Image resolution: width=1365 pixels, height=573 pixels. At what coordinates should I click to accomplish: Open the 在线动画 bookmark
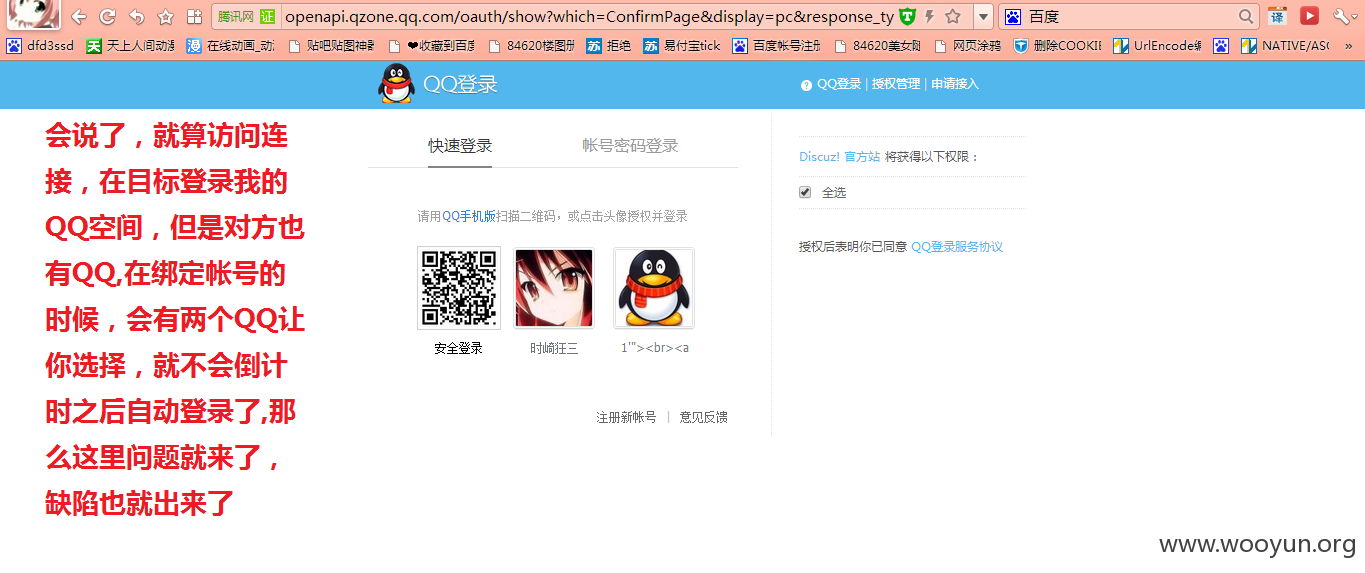pos(230,46)
